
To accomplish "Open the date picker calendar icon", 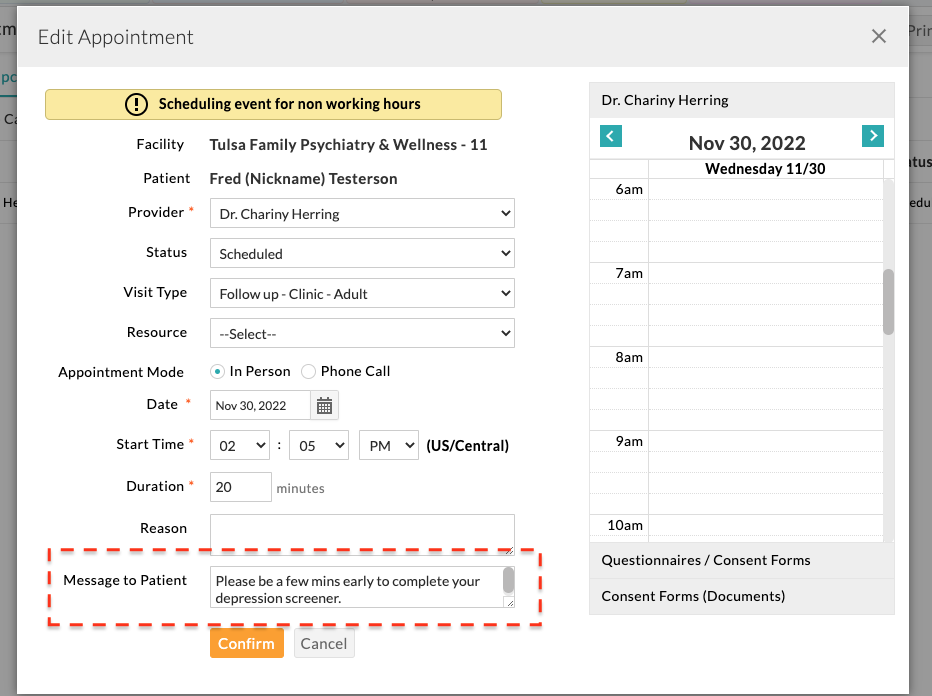I will tap(325, 405).
